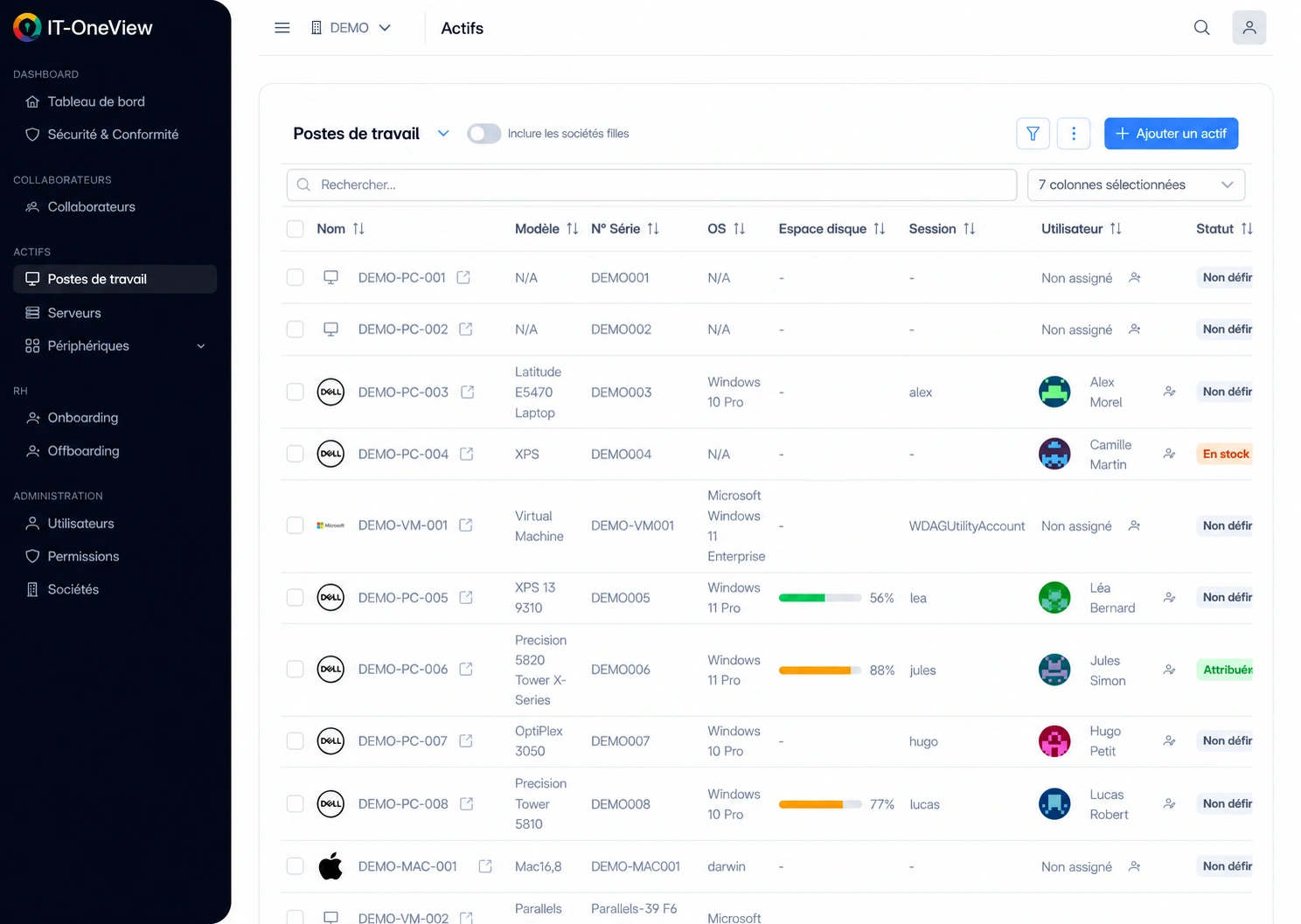
Task: Check the DEMO-MAC-001 row checkbox
Action: click(296, 866)
